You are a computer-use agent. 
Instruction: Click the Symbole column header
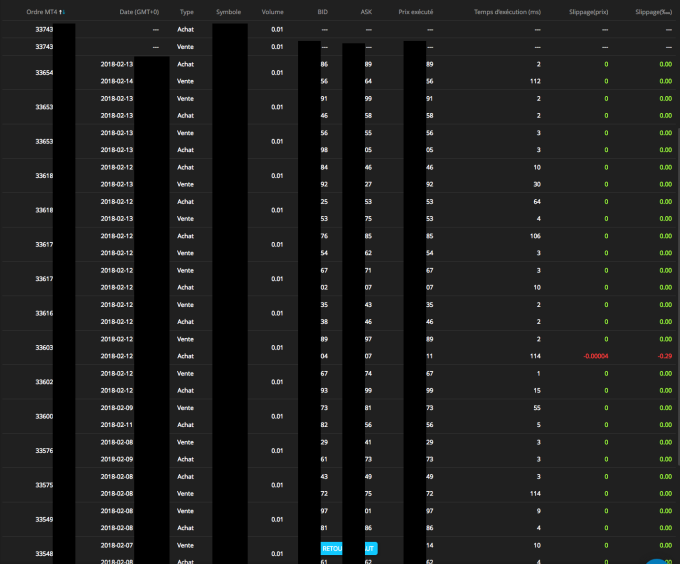(x=229, y=12)
